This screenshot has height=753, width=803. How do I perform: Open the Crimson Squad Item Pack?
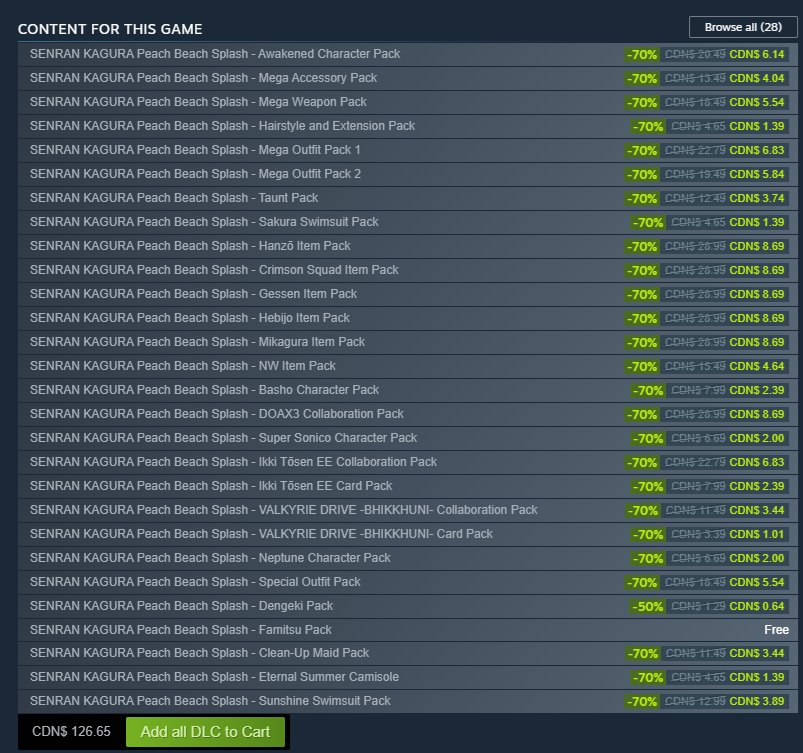pos(408,270)
